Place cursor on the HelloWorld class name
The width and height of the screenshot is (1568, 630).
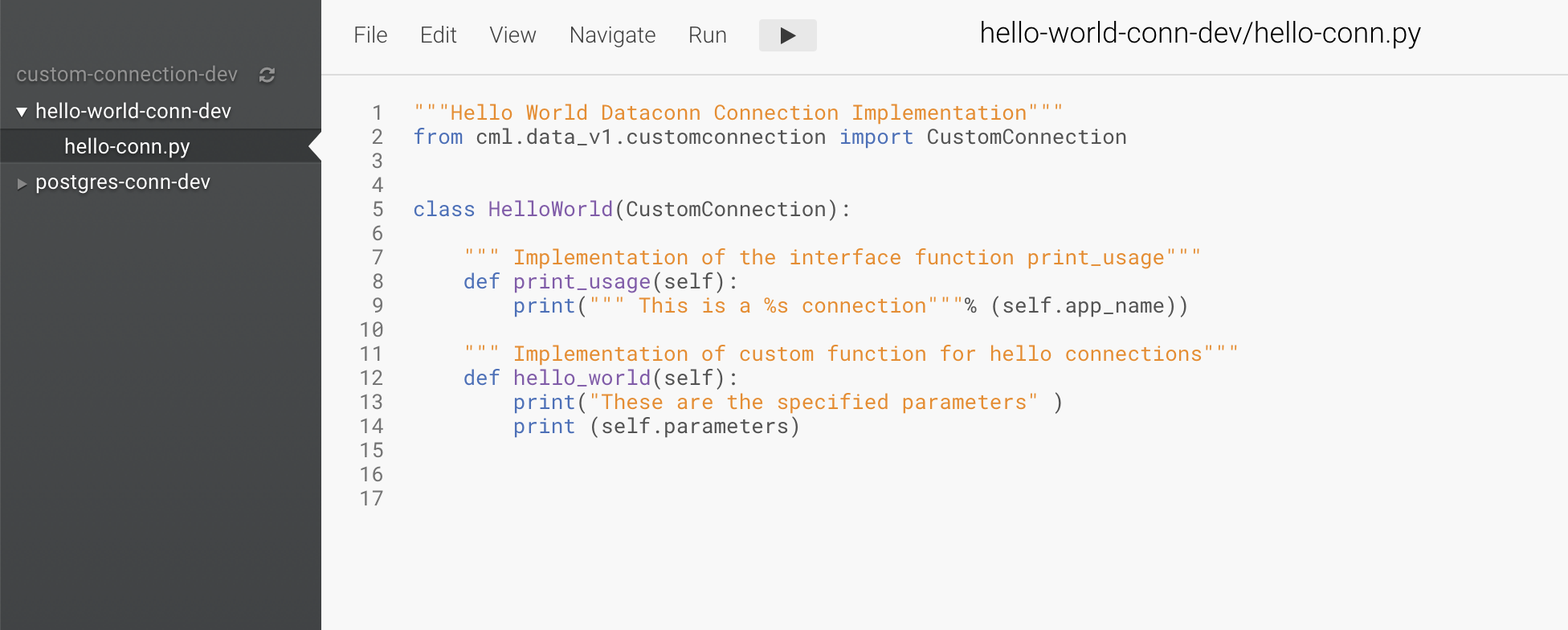tap(550, 210)
